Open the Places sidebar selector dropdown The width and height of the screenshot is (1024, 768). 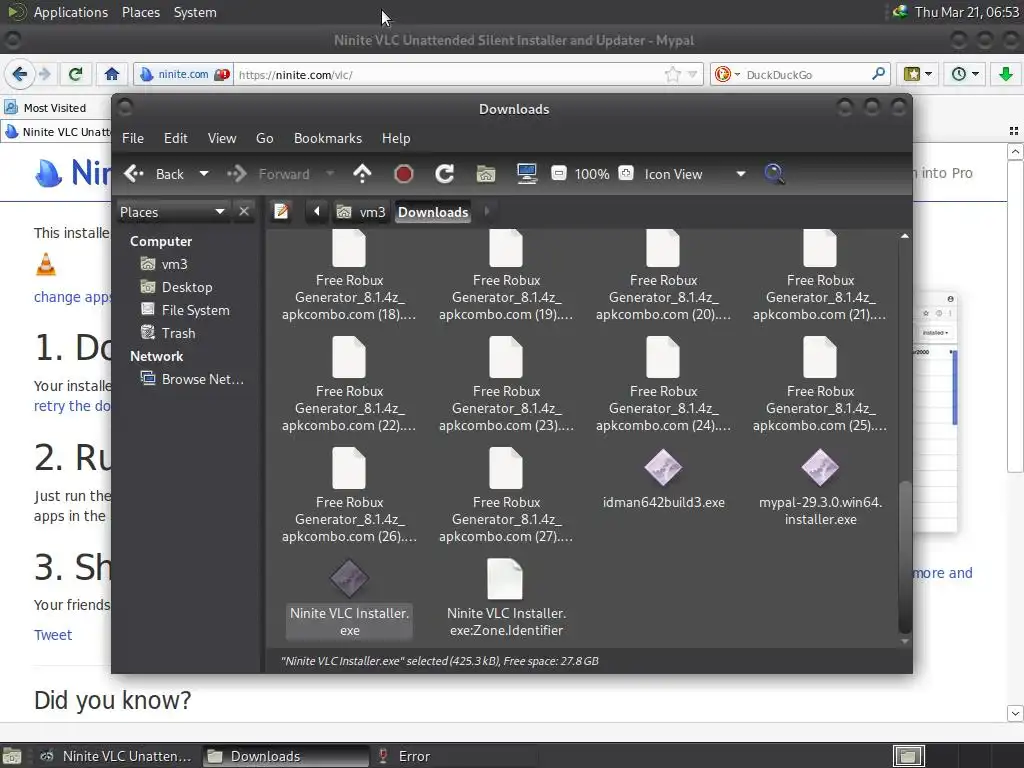click(173, 212)
